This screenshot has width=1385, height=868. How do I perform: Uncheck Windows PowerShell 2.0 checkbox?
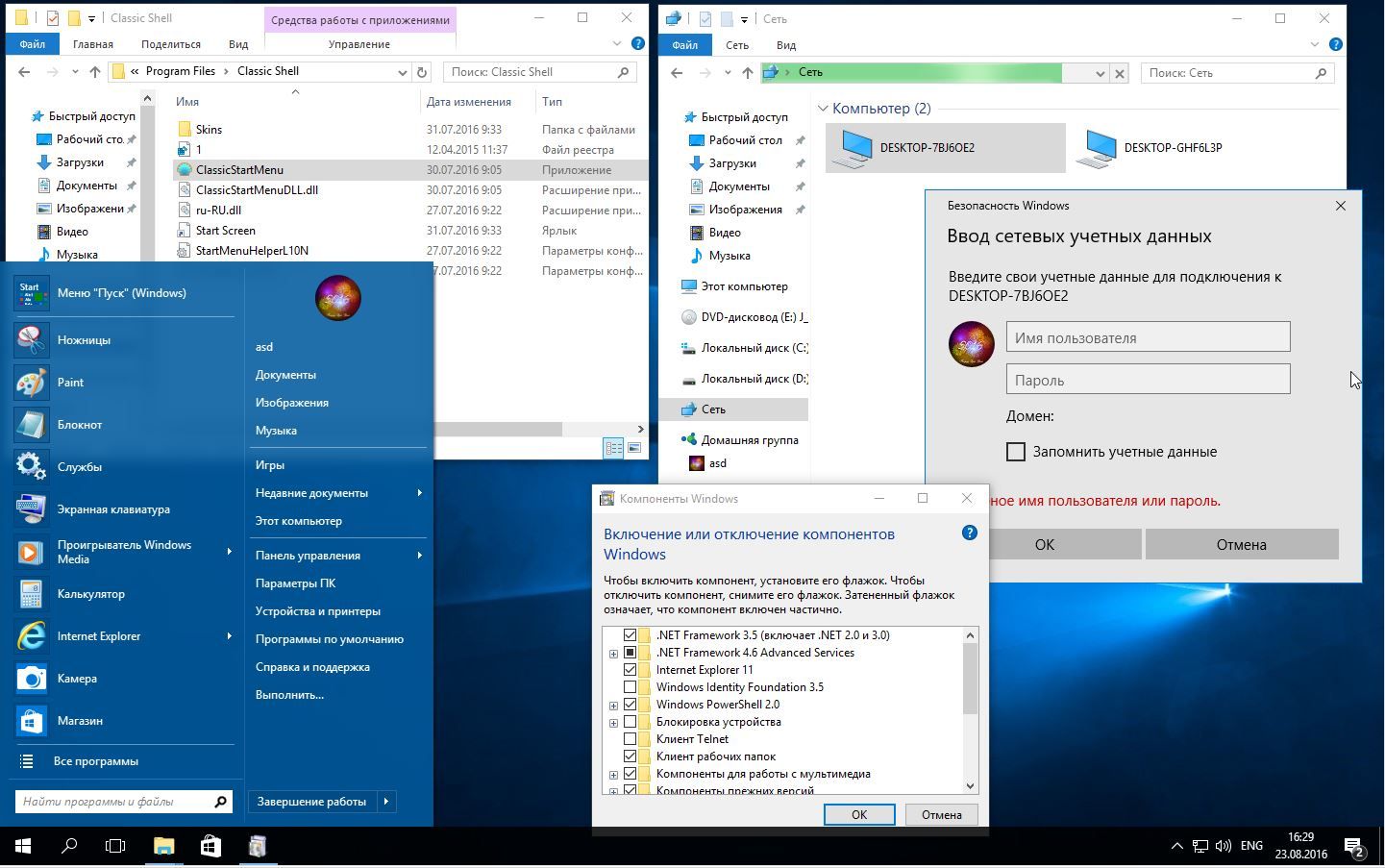tap(631, 705)
